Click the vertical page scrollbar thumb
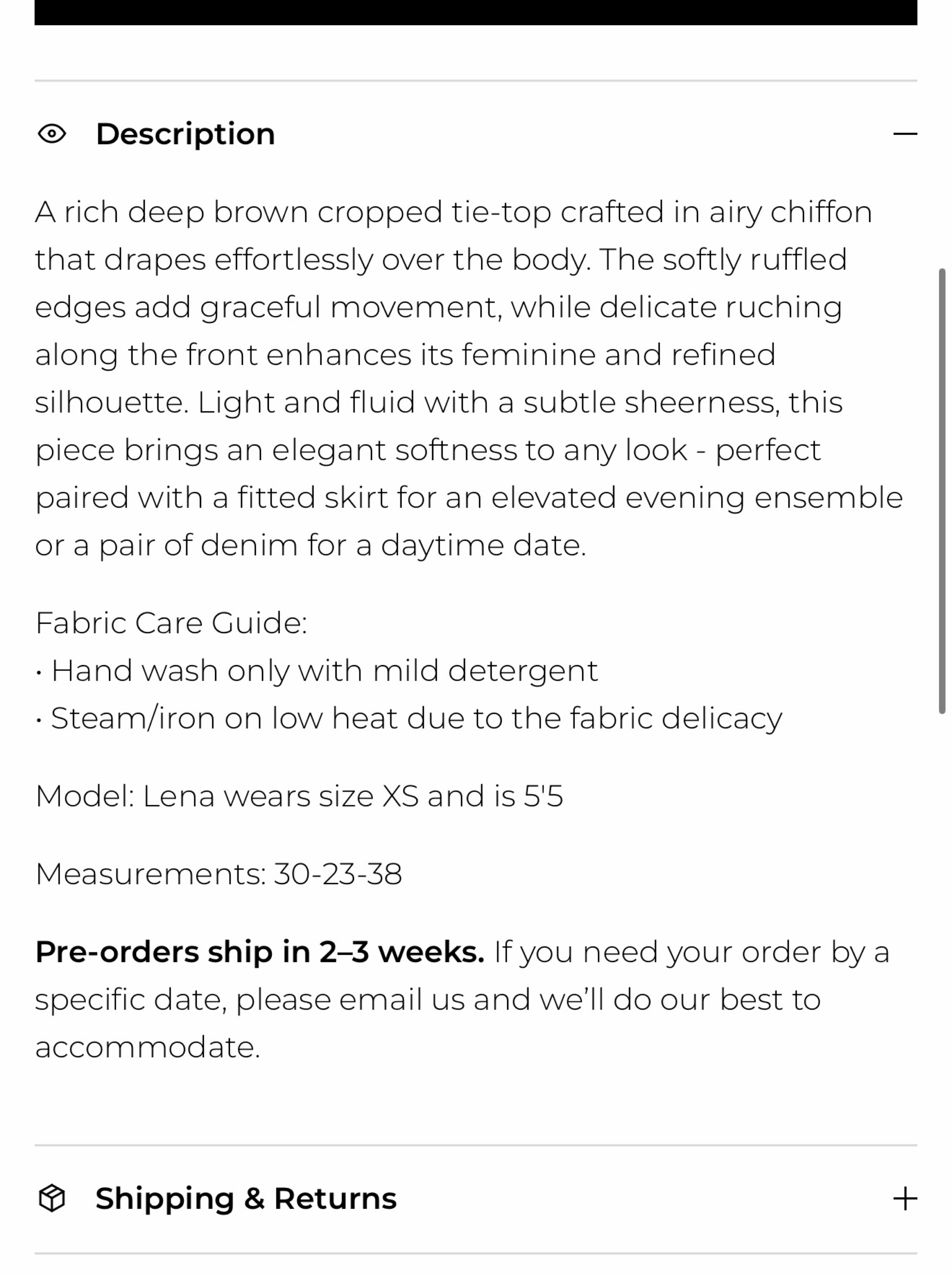 click(942, 491)
